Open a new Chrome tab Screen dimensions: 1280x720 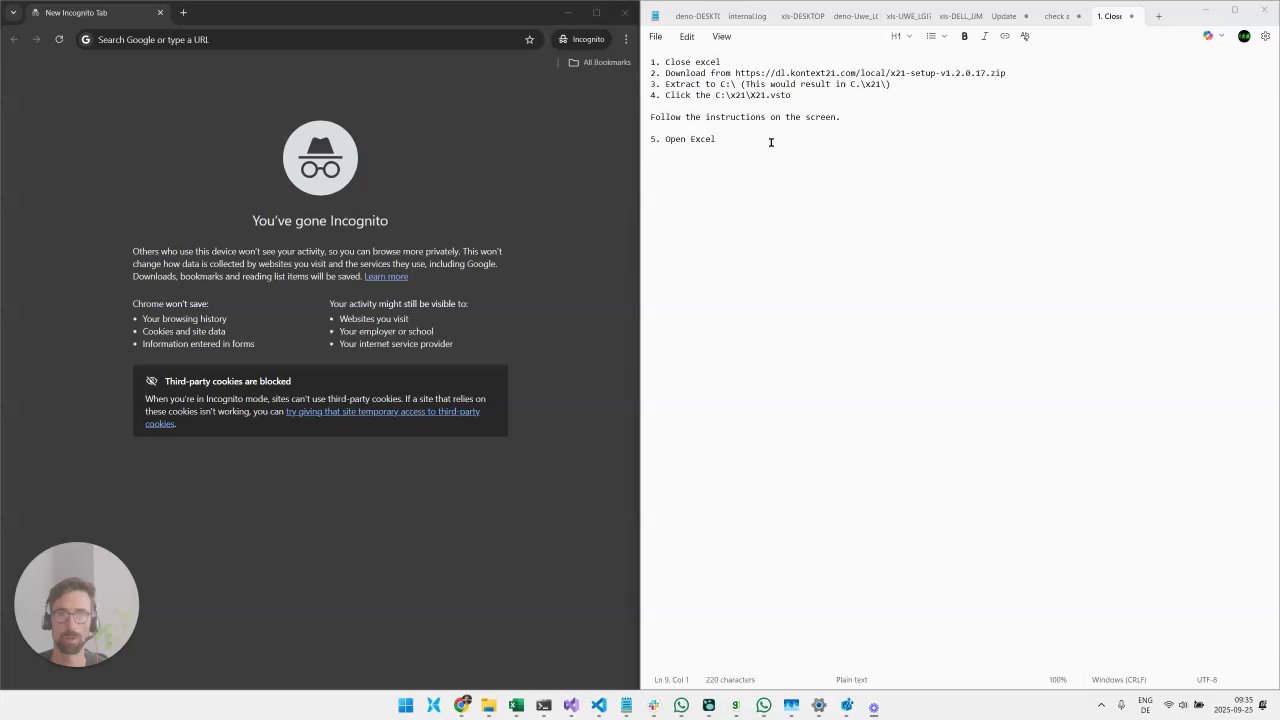pyautogui.click(x=183, y=13)
